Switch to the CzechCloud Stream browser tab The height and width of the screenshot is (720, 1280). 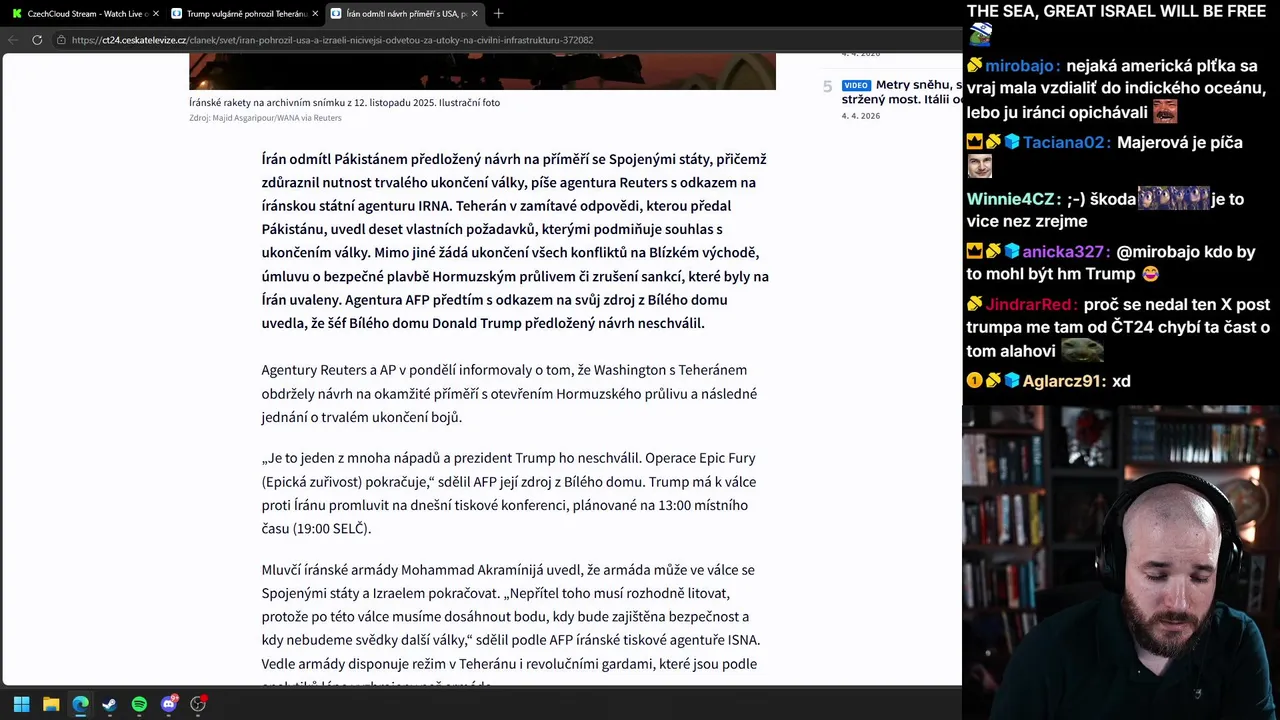(85, 13)
